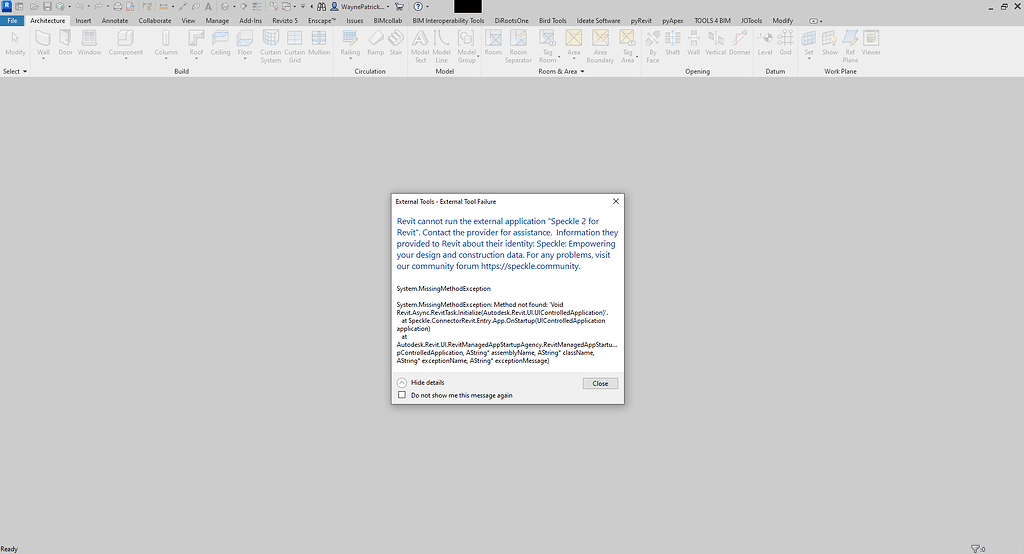Collapse details with Hide details chevron
Image resolution: width=1024 pixels, height=554 pixels.
(402, 382)
